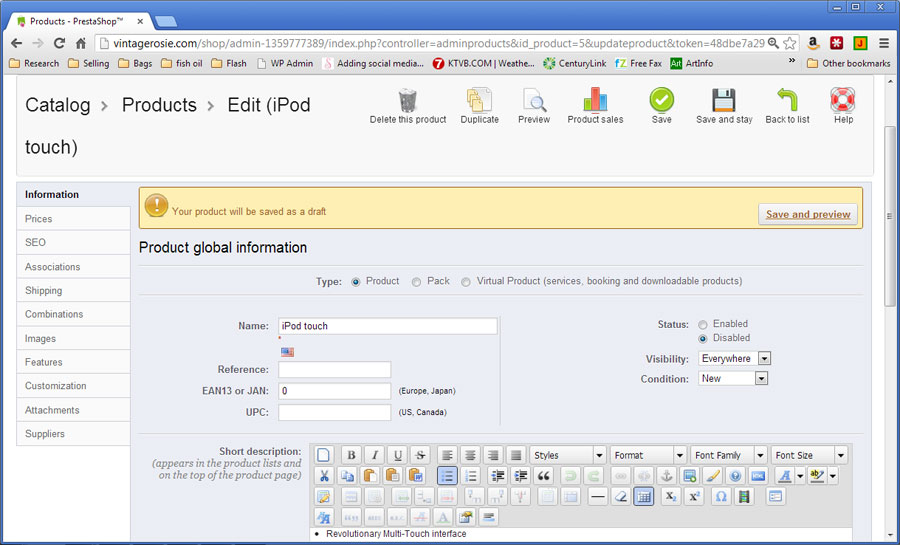Open the Prices tab
This screenshot has width=900, height=545.
pos(73,219)
